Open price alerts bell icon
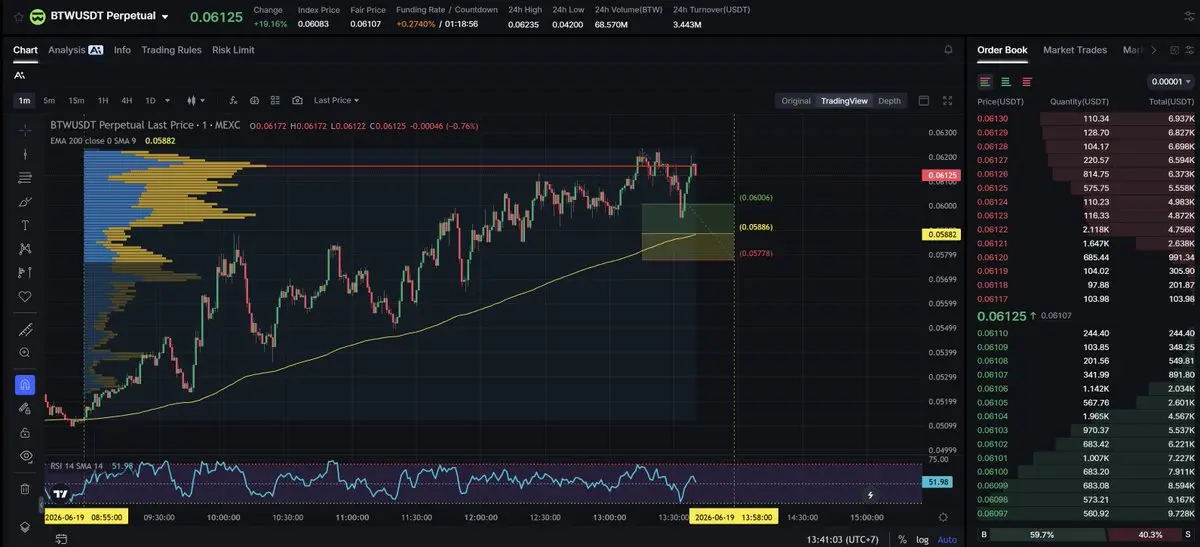The width and height of the screenshot is (1200, 547). (x=948, y=50)
